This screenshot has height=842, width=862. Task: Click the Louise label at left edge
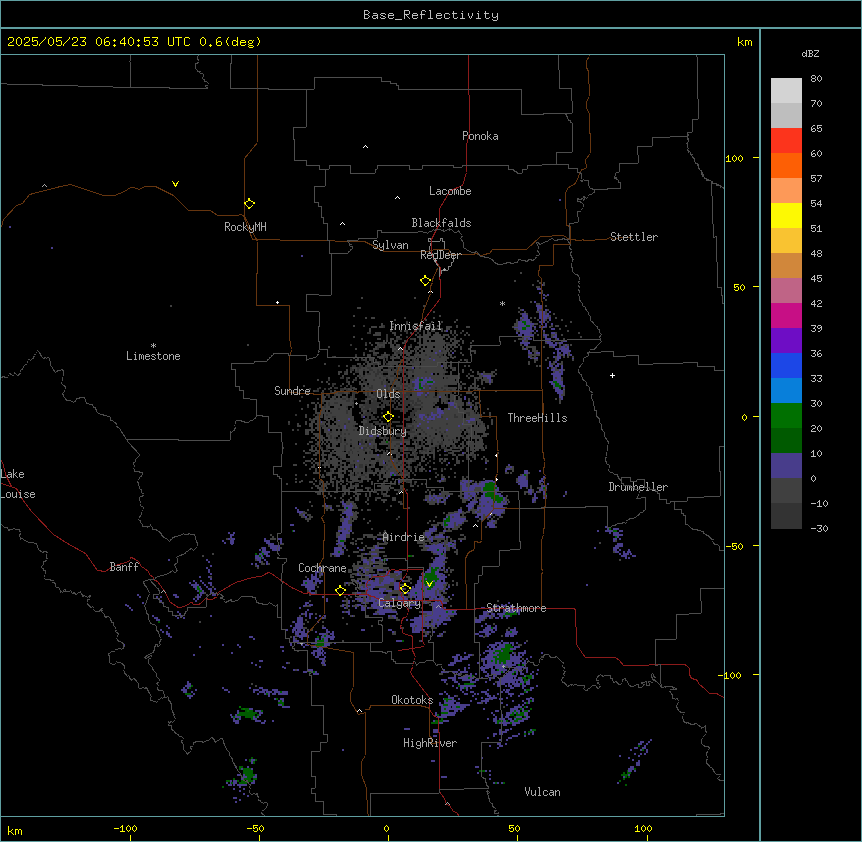(x=18, y=494)
